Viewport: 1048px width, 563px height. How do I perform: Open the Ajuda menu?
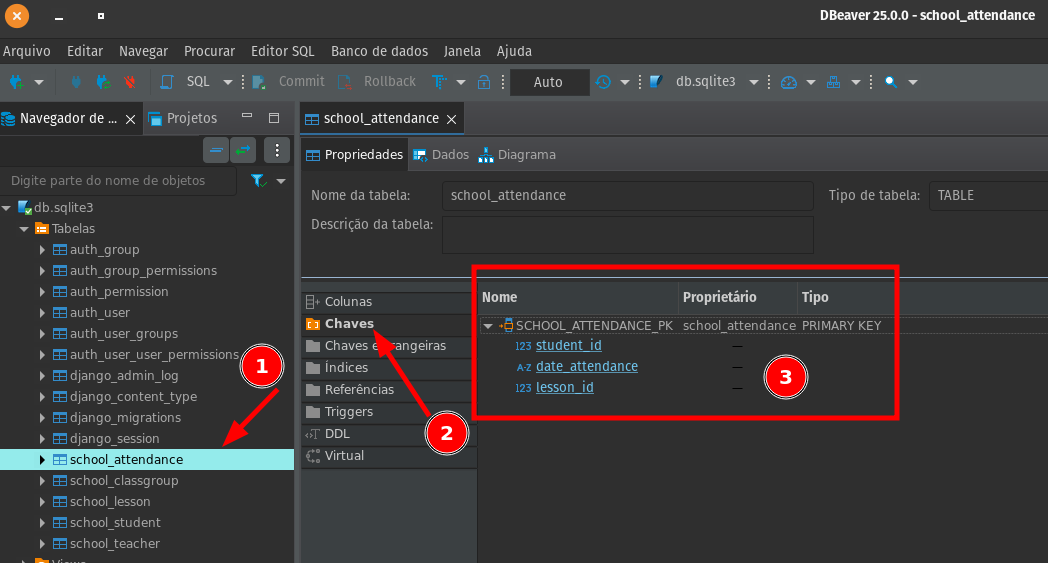[x=514, y=51]
